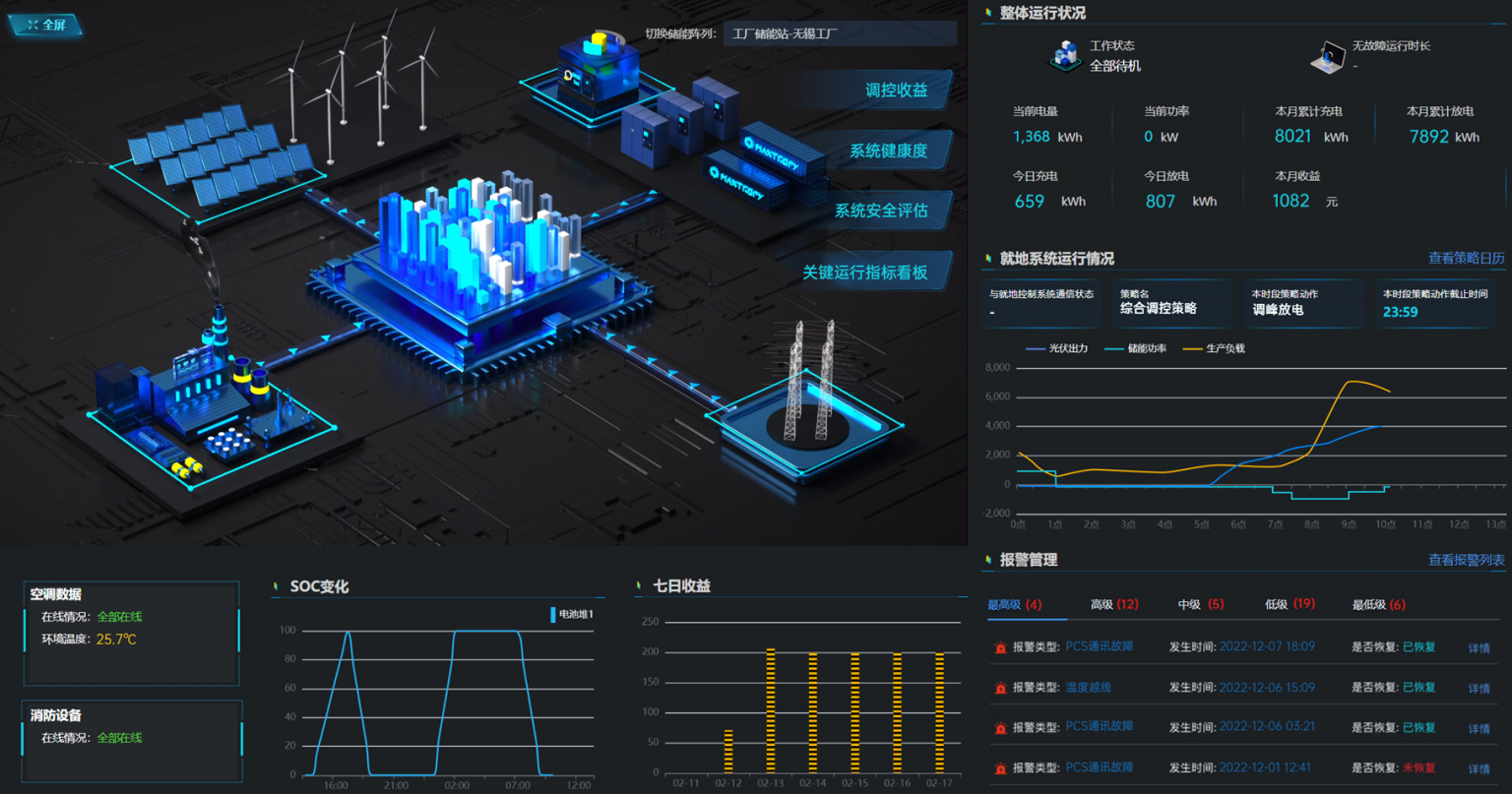
Task: Click the 工作状态 building icon
Action: coord(1064,56)
